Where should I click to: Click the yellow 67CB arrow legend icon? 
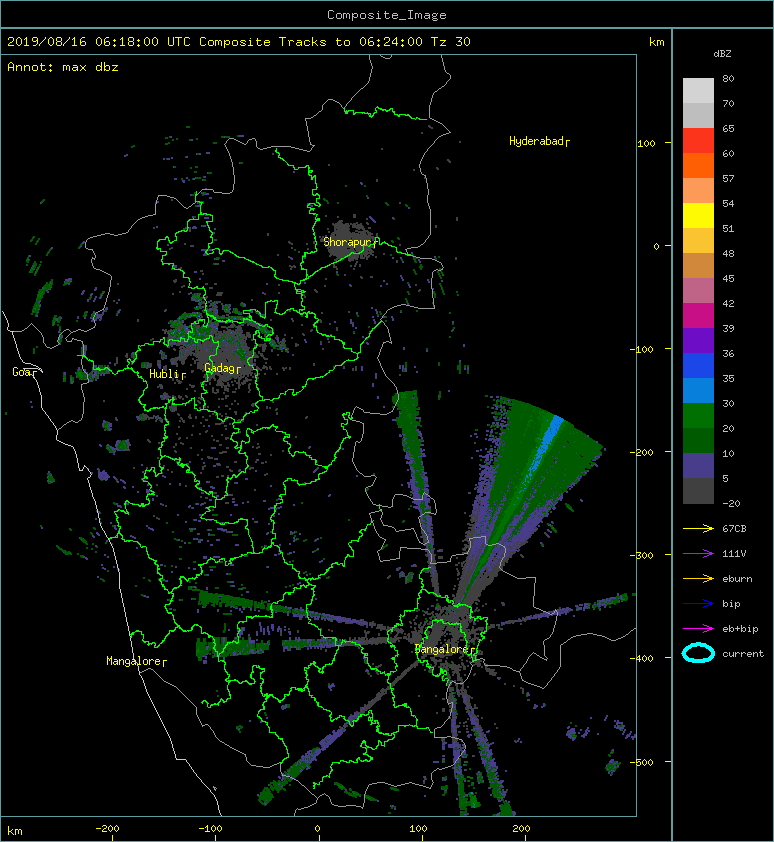click(698, 529)
